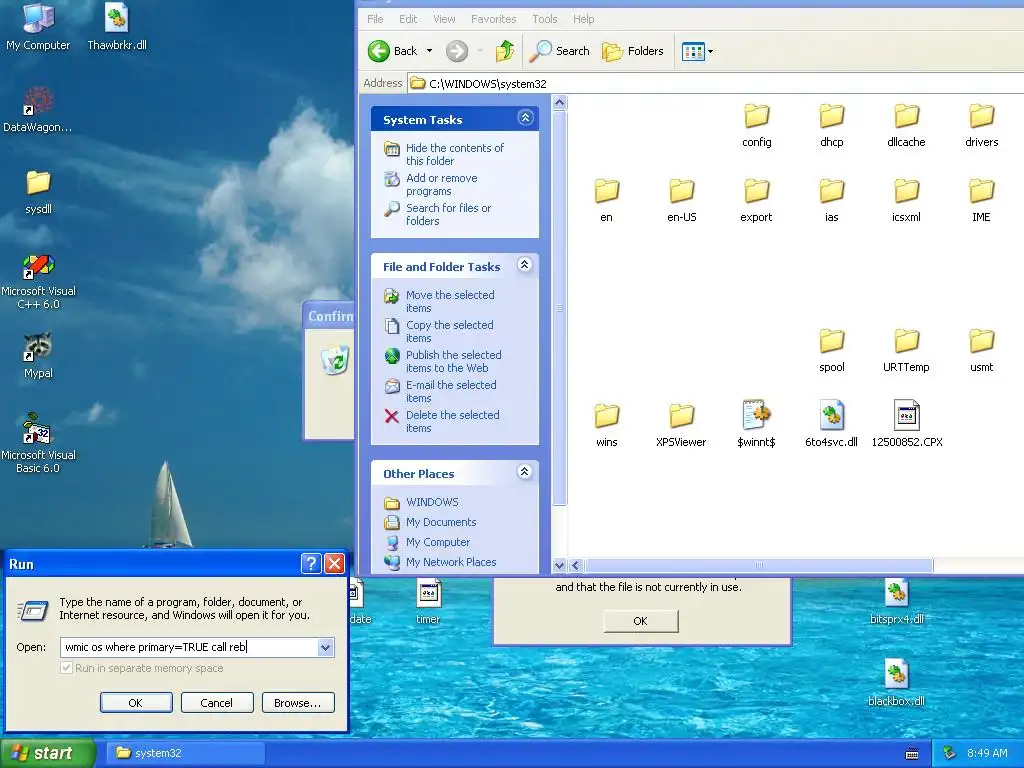Viewport: 1024px width, 768px height.
Task: Open the sysdll folder on desktop
Action: [x=38, y=191]
